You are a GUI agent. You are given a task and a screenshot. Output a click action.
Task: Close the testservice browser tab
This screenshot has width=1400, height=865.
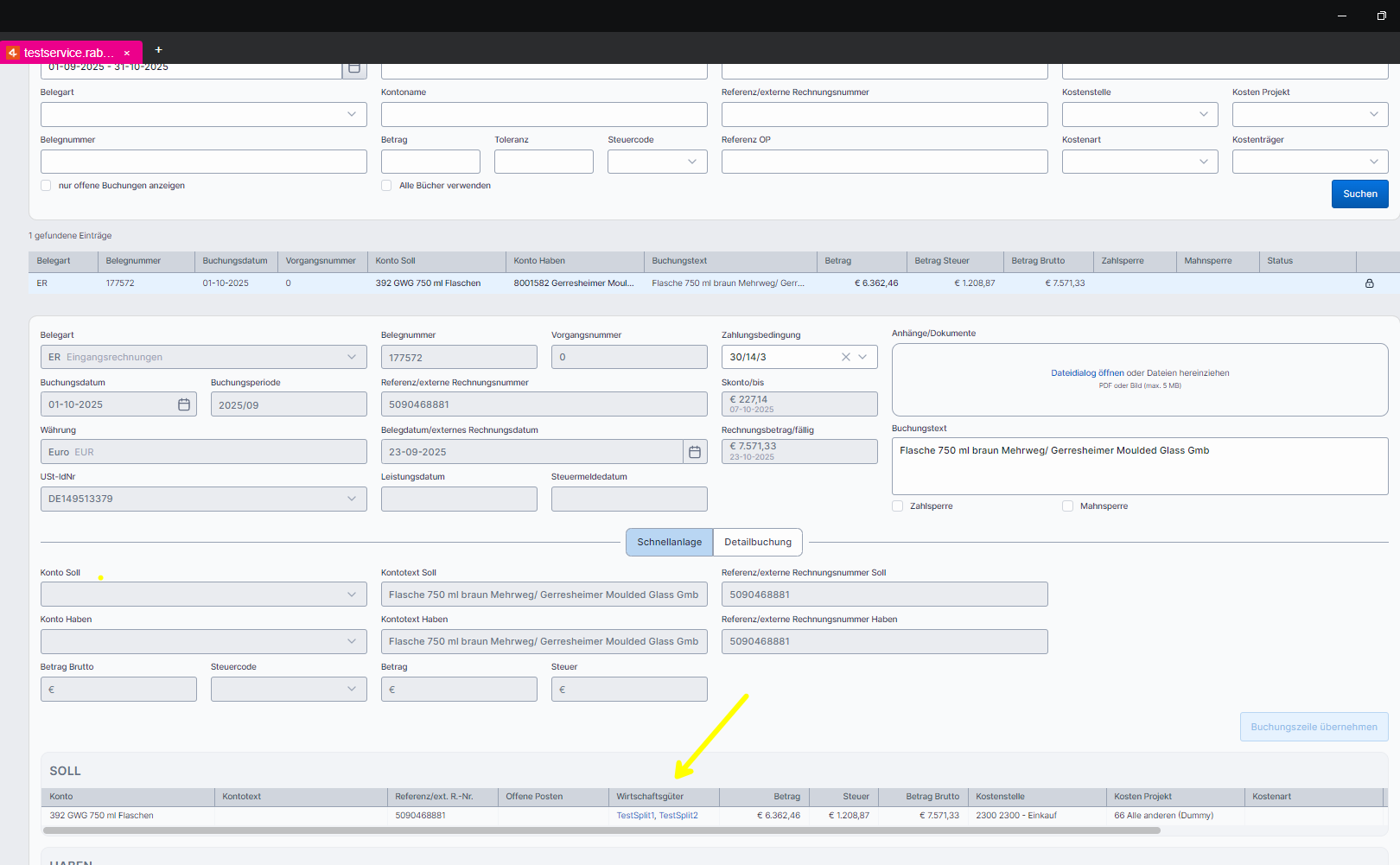127,53
